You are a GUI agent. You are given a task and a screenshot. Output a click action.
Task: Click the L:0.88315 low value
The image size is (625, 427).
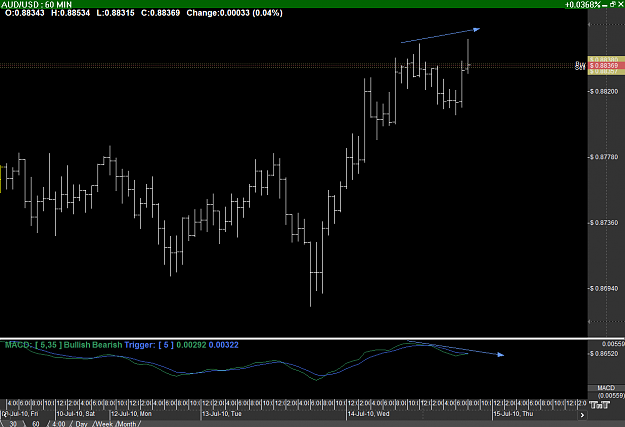[116, 13]
